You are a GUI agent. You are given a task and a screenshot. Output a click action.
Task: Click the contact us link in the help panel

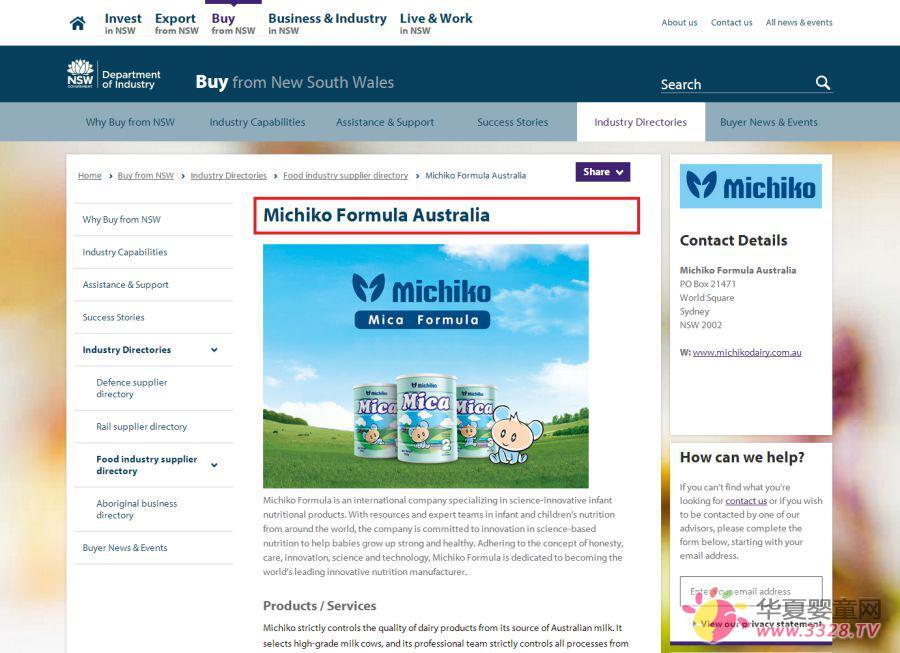(746, 500)
